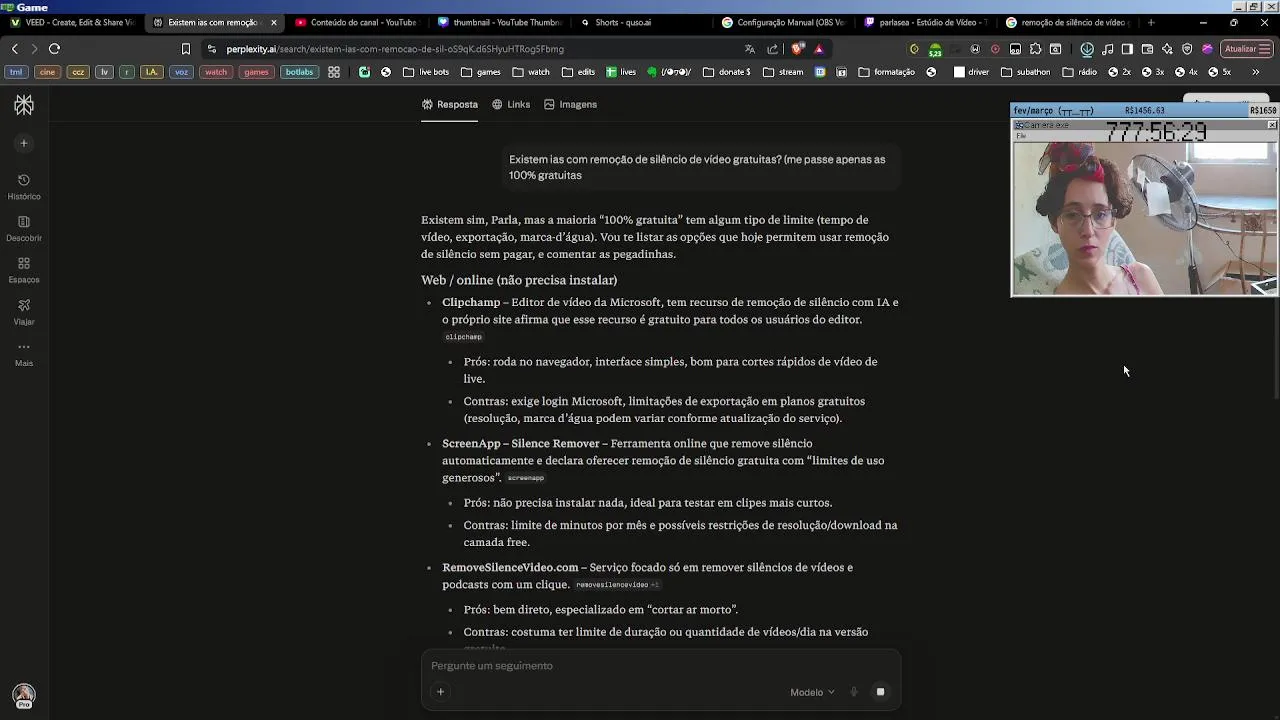Open the screenapp source citation
The height and width of the screenshot is (720, 1280).
(x=525, y=478)
